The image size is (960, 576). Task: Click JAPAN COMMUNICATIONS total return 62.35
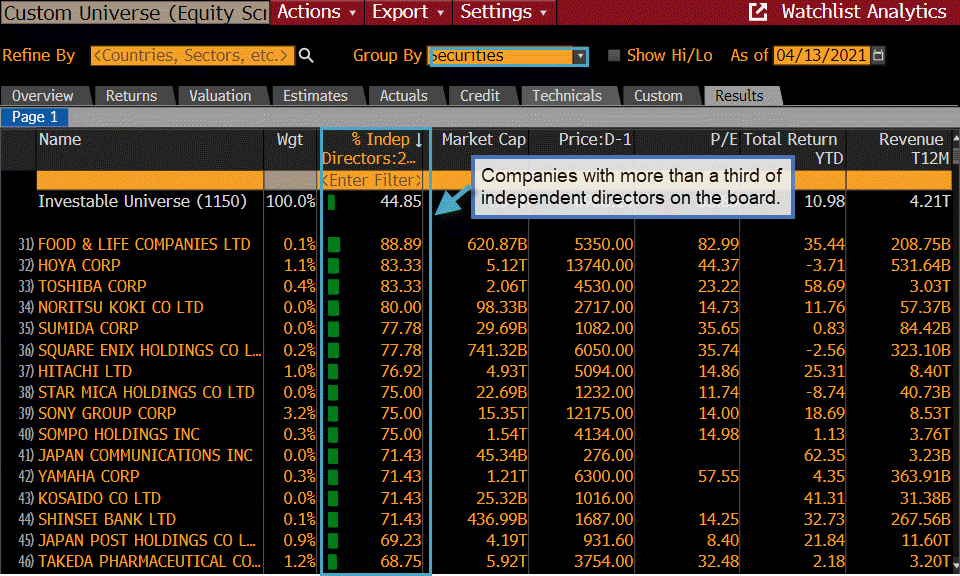(824, 455)
